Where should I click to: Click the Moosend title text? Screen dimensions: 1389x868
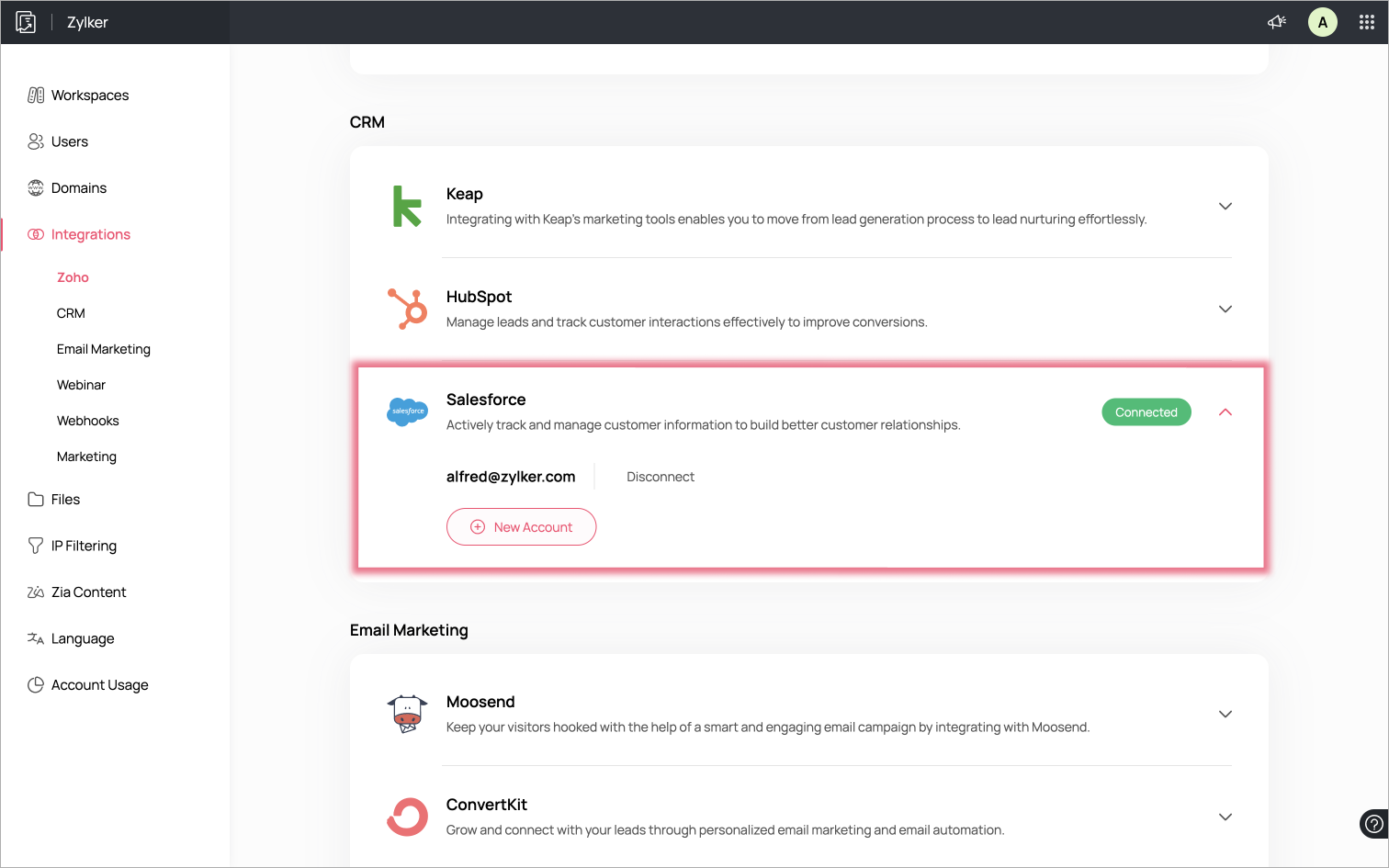480,702
